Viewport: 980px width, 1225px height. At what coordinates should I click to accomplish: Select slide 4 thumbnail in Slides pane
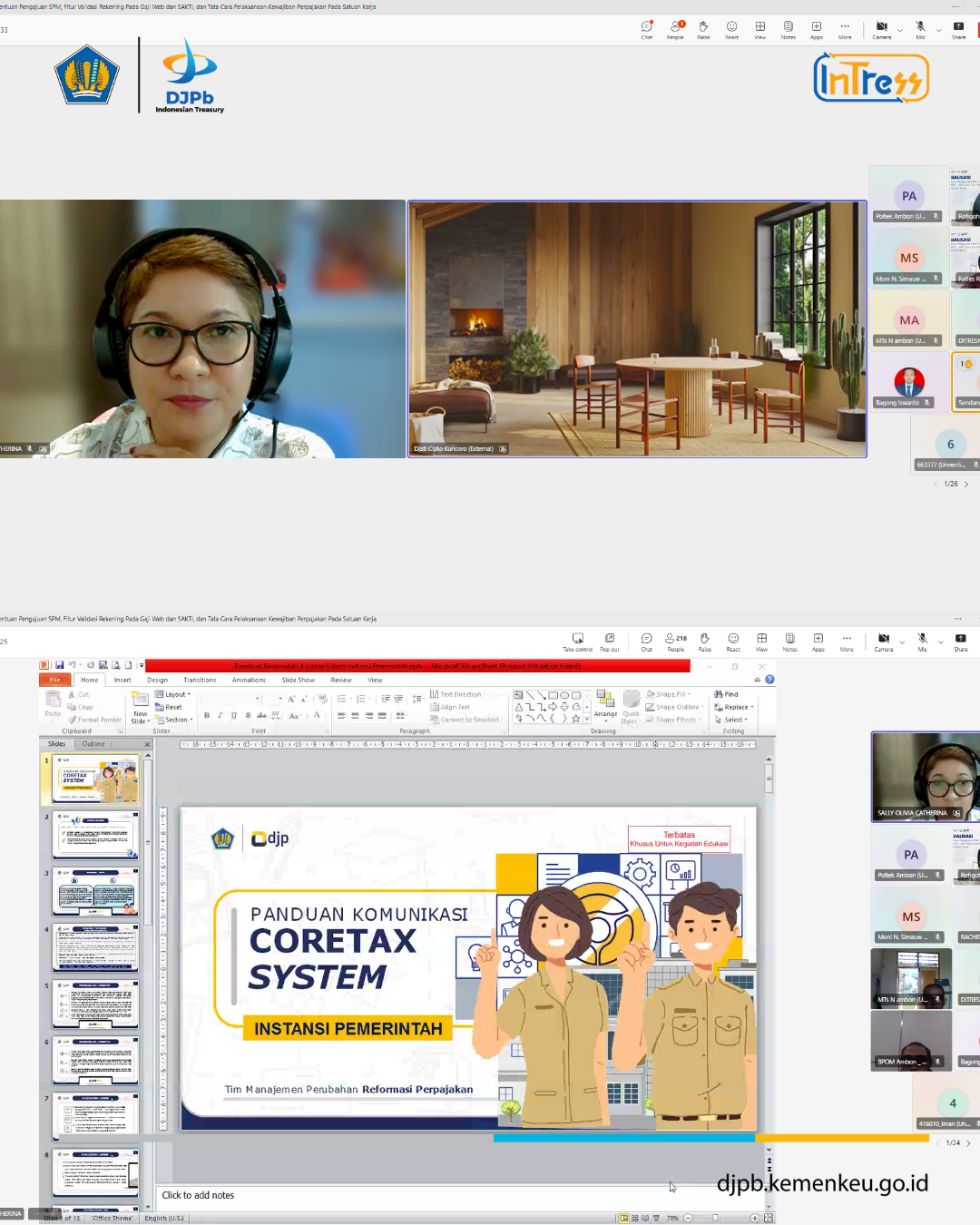96,948
